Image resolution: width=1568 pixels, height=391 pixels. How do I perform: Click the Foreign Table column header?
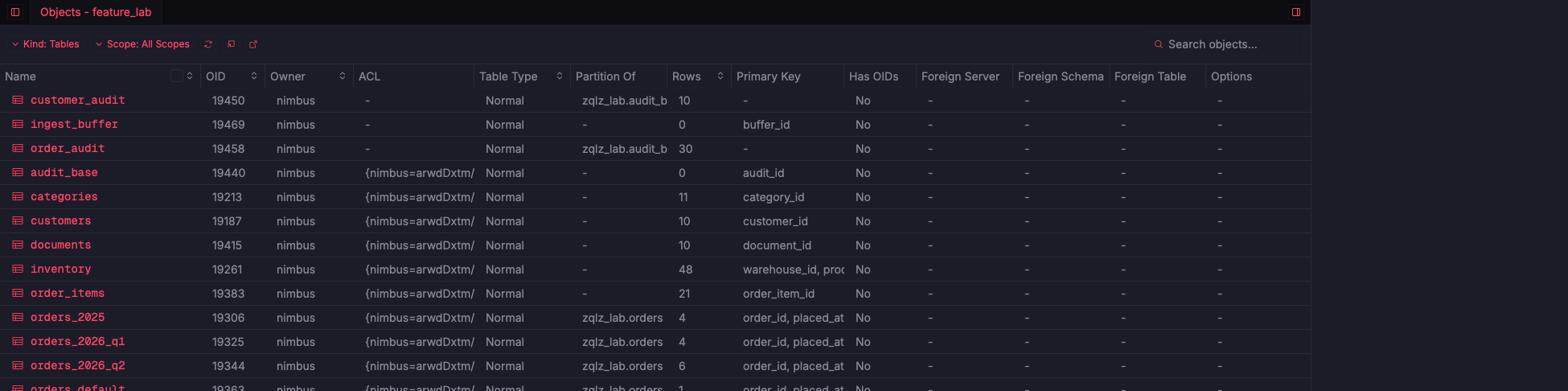point(1158,76)
